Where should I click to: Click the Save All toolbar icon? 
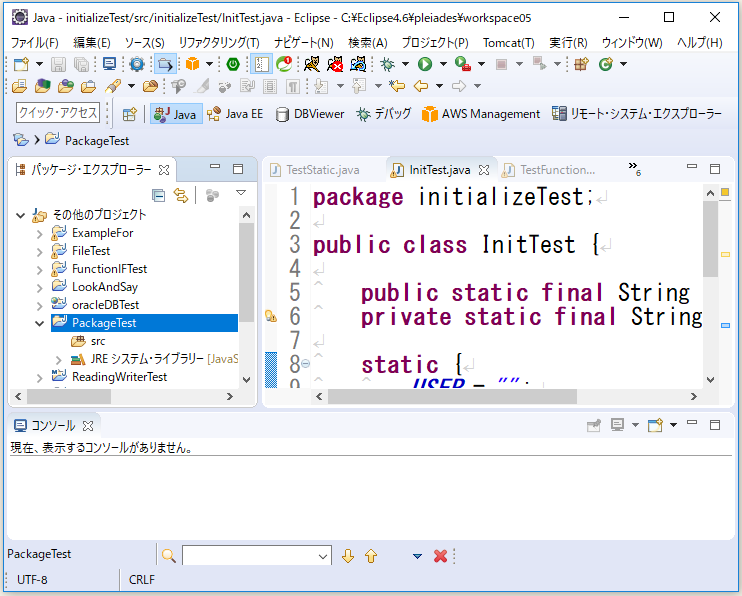point(81,64)
